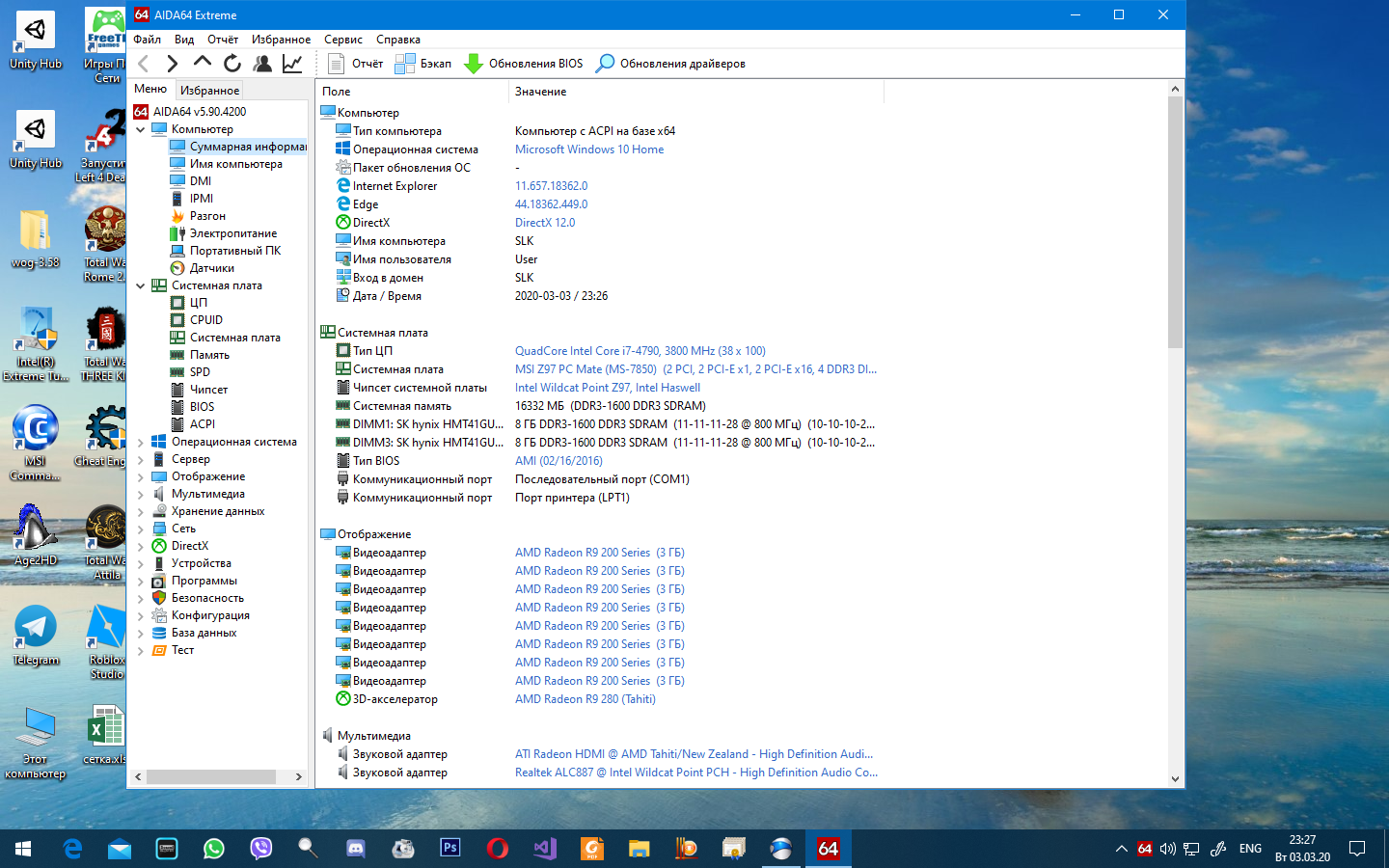Switch to the Избранное tab in the sidebar
Screen dimensions: 1389x868
tap(209, 90)
